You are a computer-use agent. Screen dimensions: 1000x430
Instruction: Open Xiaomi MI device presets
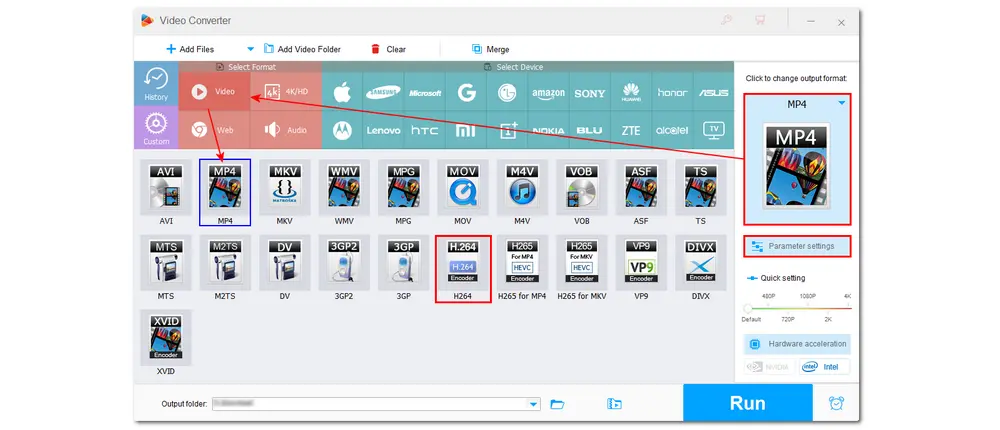pos(466,130)
